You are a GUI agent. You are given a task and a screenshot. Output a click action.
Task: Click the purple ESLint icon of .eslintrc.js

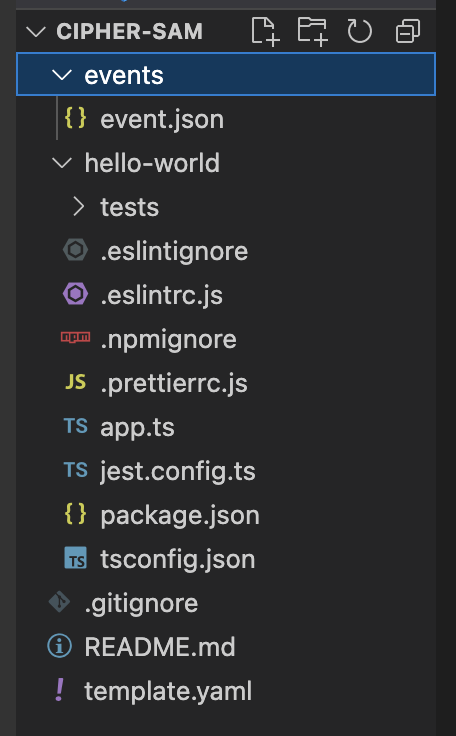pos(76,294)
